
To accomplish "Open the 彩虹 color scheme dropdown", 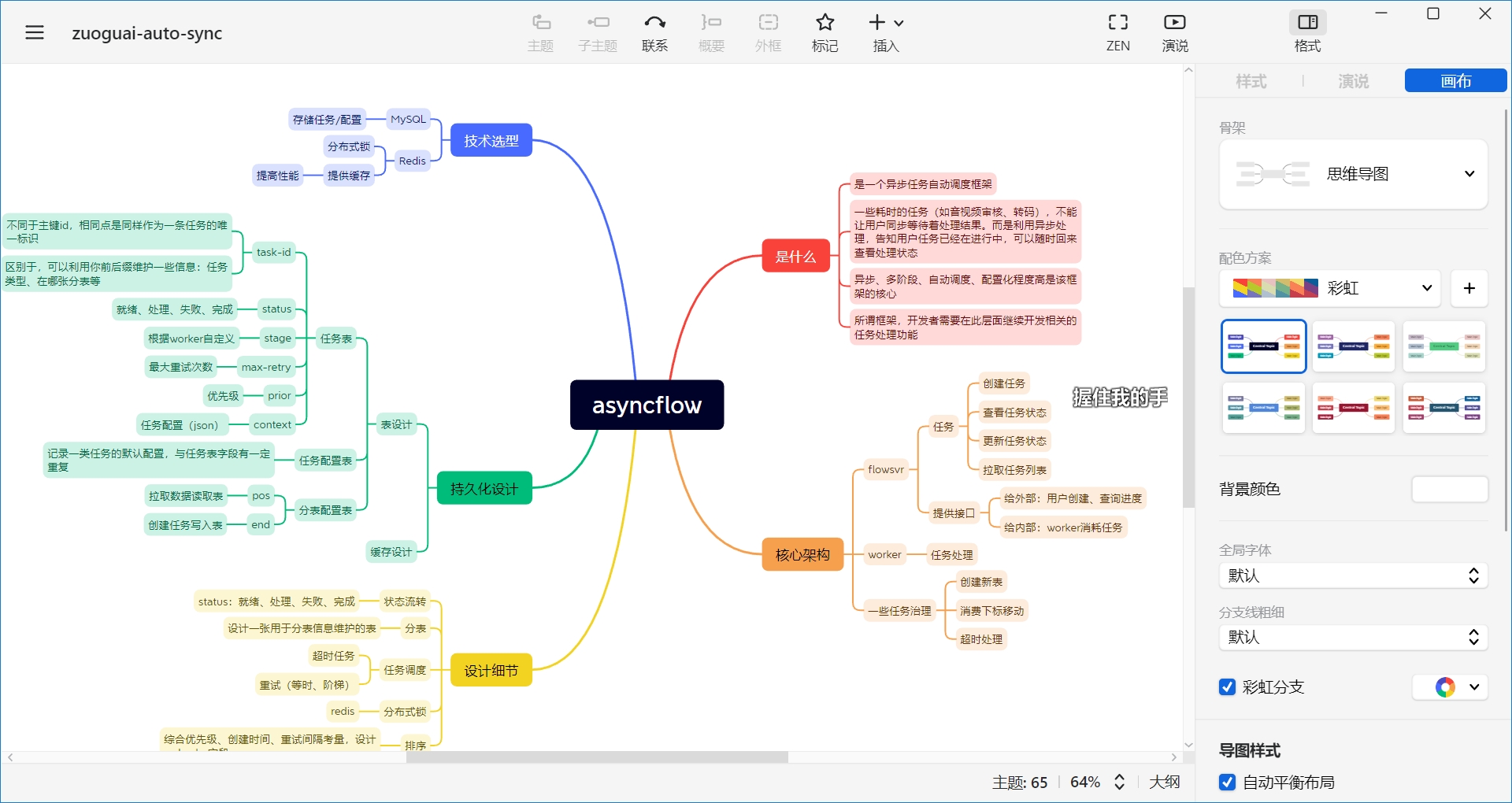I will tap(1330, 288).
